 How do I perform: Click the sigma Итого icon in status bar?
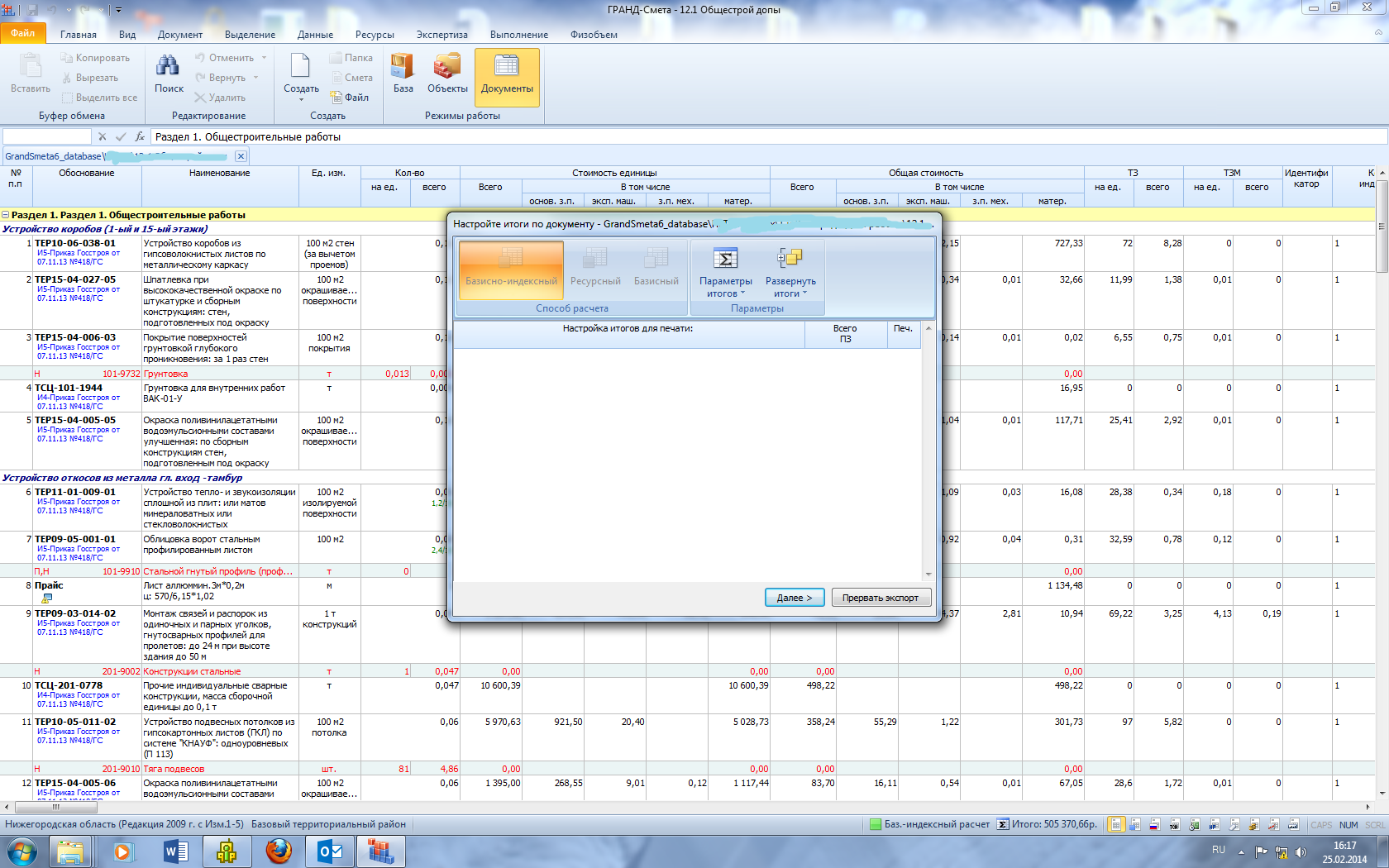[x=1003, y=824]
